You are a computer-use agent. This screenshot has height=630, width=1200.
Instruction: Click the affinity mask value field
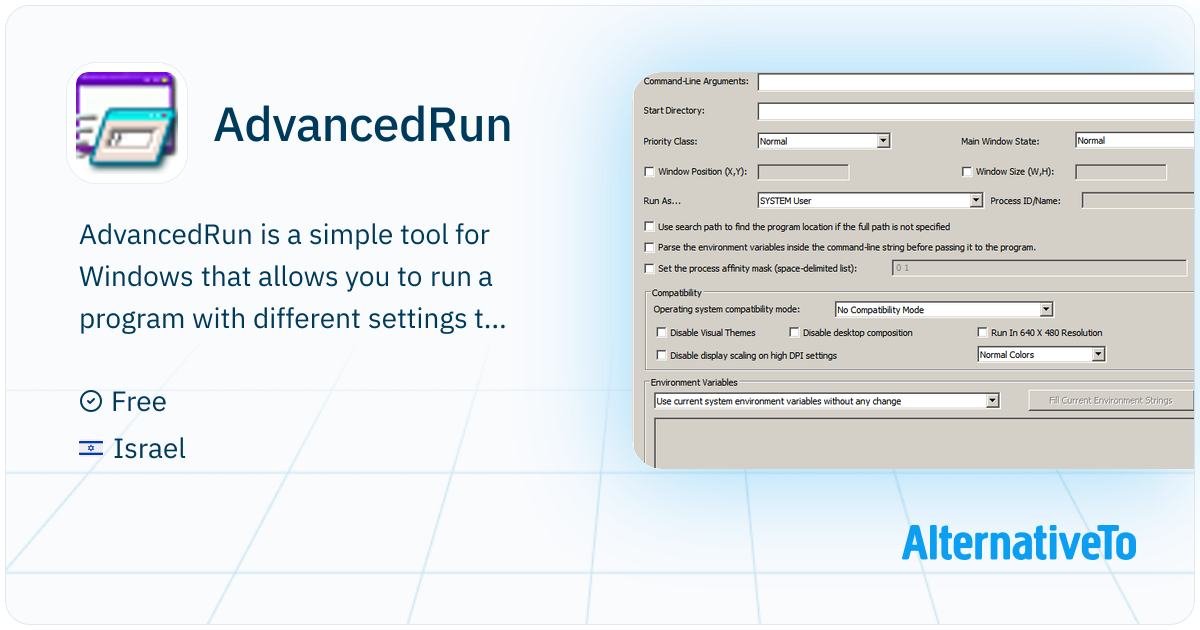(1039, 268)
